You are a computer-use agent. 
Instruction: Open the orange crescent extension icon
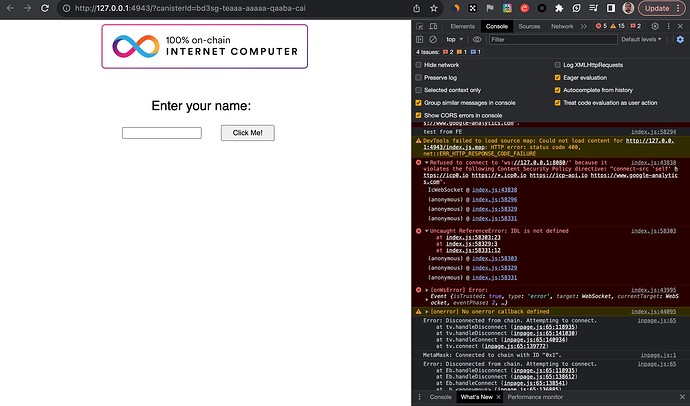[456, 8]
